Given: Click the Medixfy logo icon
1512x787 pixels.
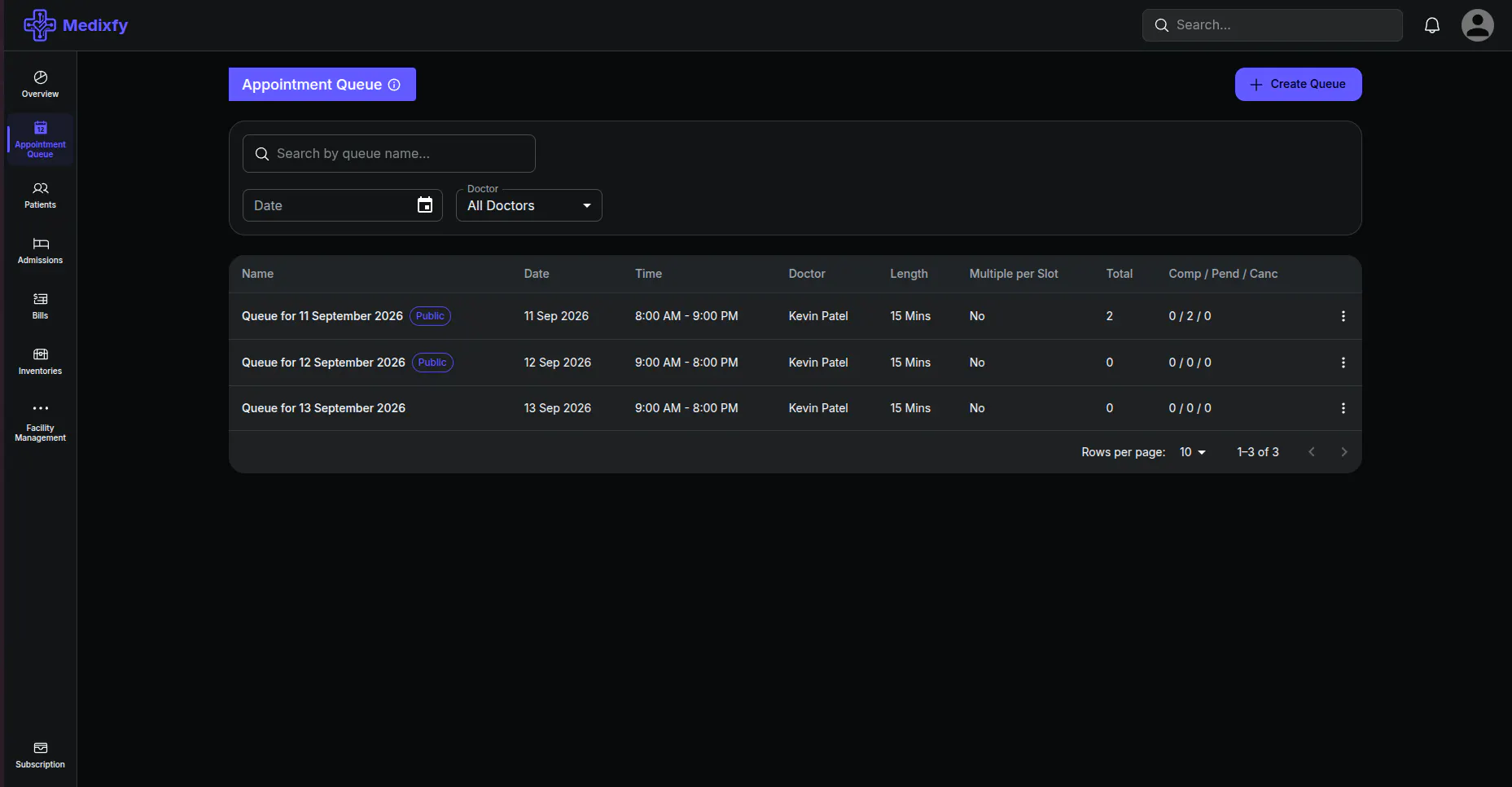Looking at the screenshot, I should [x=39, y=25].
